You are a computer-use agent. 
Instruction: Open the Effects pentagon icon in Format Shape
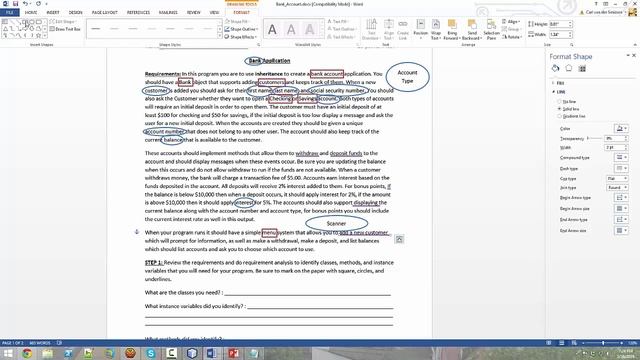click(569, 68)
